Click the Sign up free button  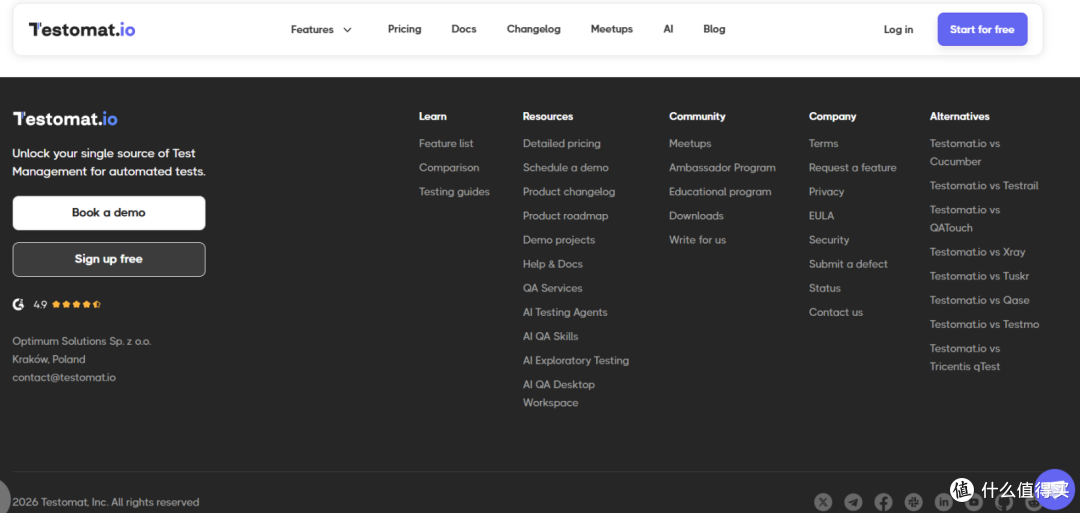pyautogui.click(x=109, y=260)
